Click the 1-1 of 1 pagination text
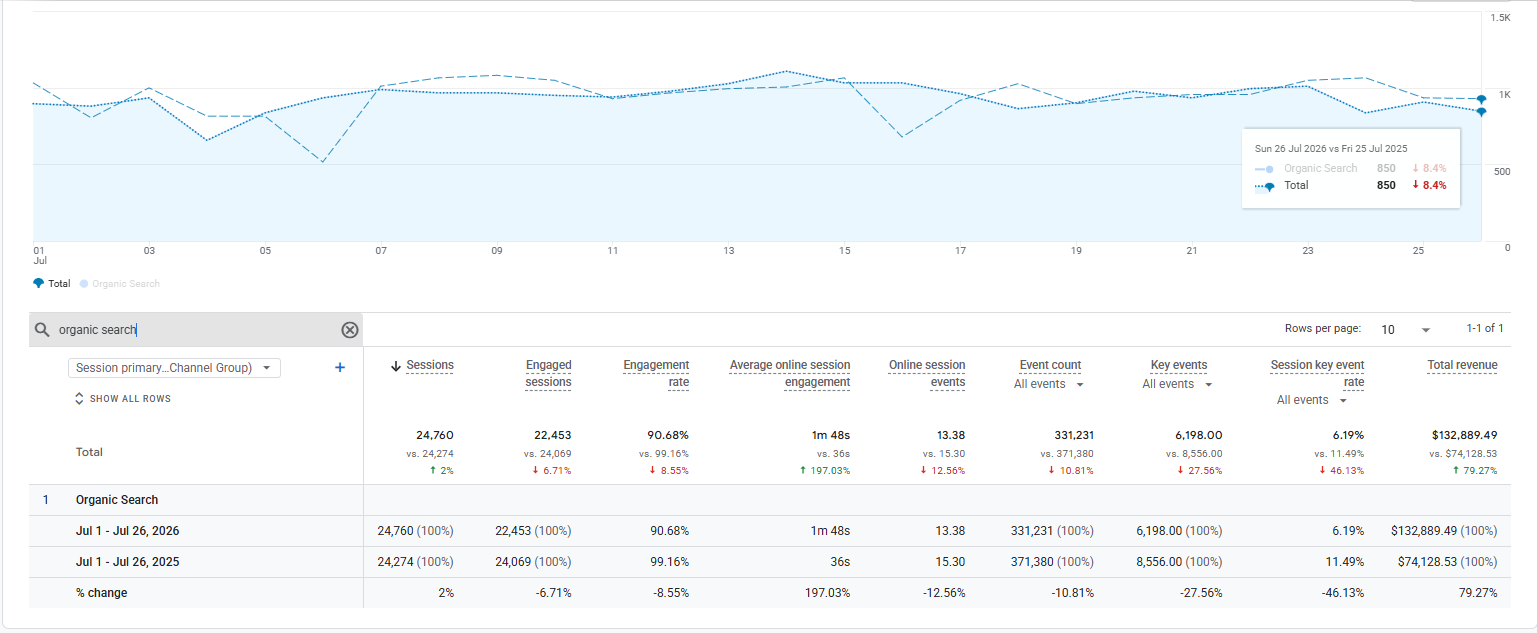This screenshot has height=633, width=1537. click(x=1485, y=328)
